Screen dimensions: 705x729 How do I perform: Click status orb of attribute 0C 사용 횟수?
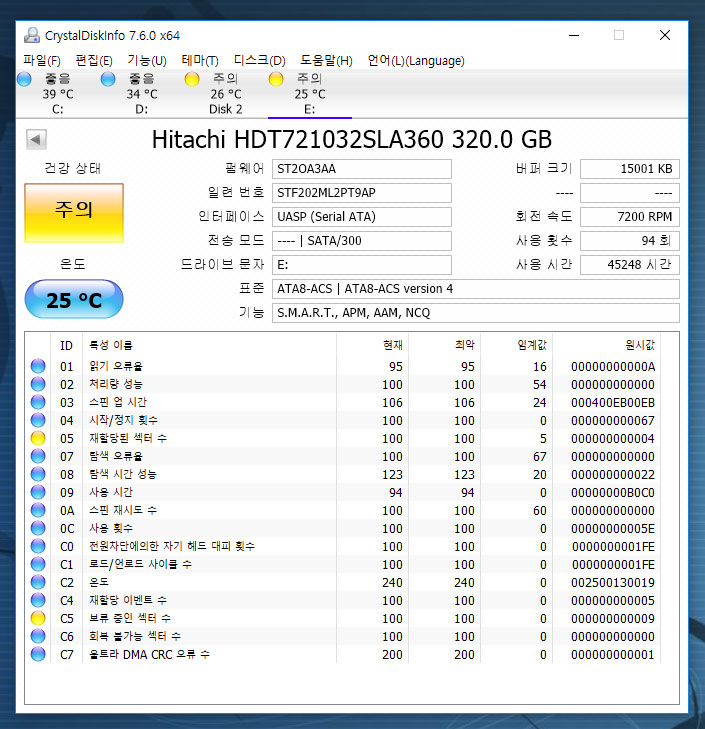(38, 528)
